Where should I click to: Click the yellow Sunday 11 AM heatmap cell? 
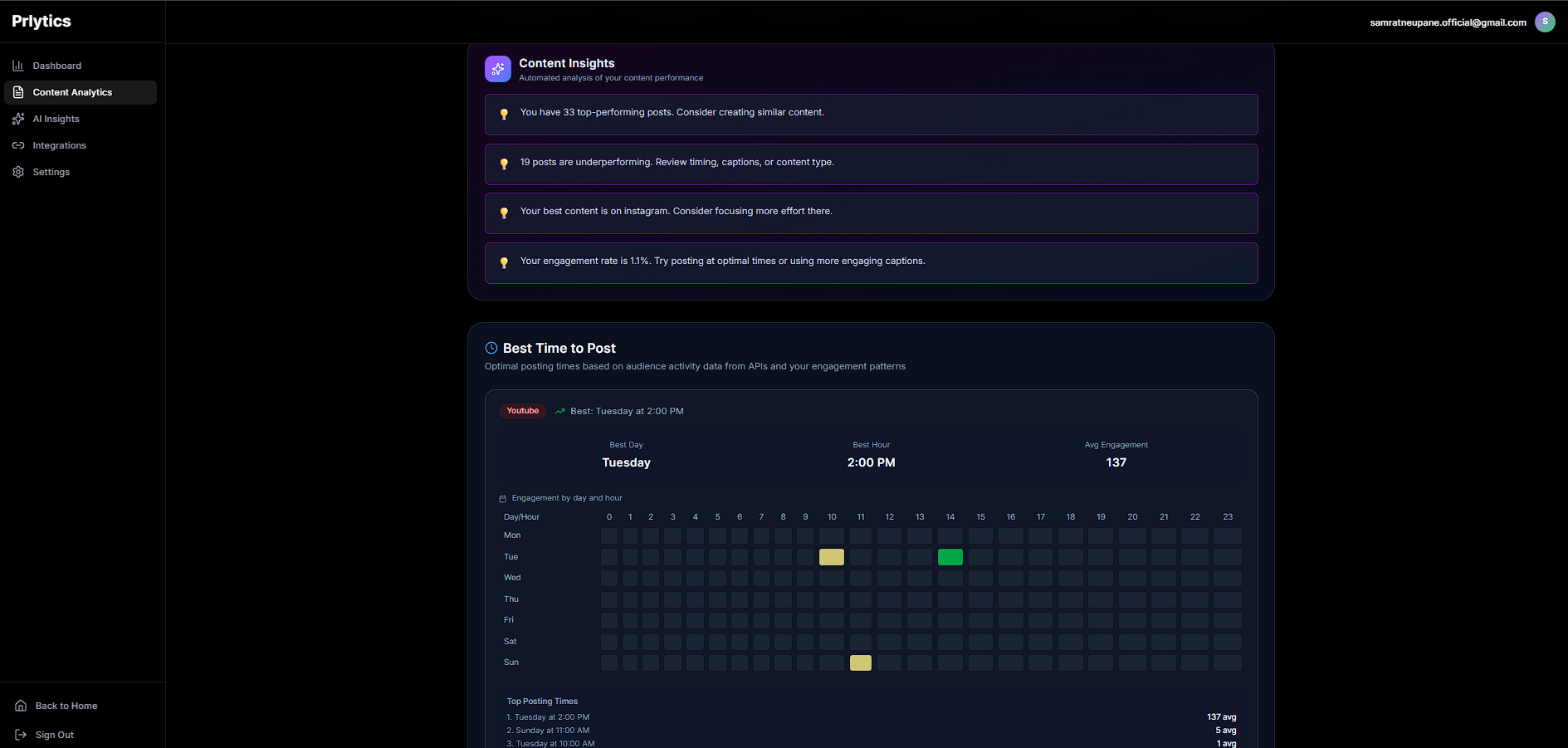[x=860, y=662]
